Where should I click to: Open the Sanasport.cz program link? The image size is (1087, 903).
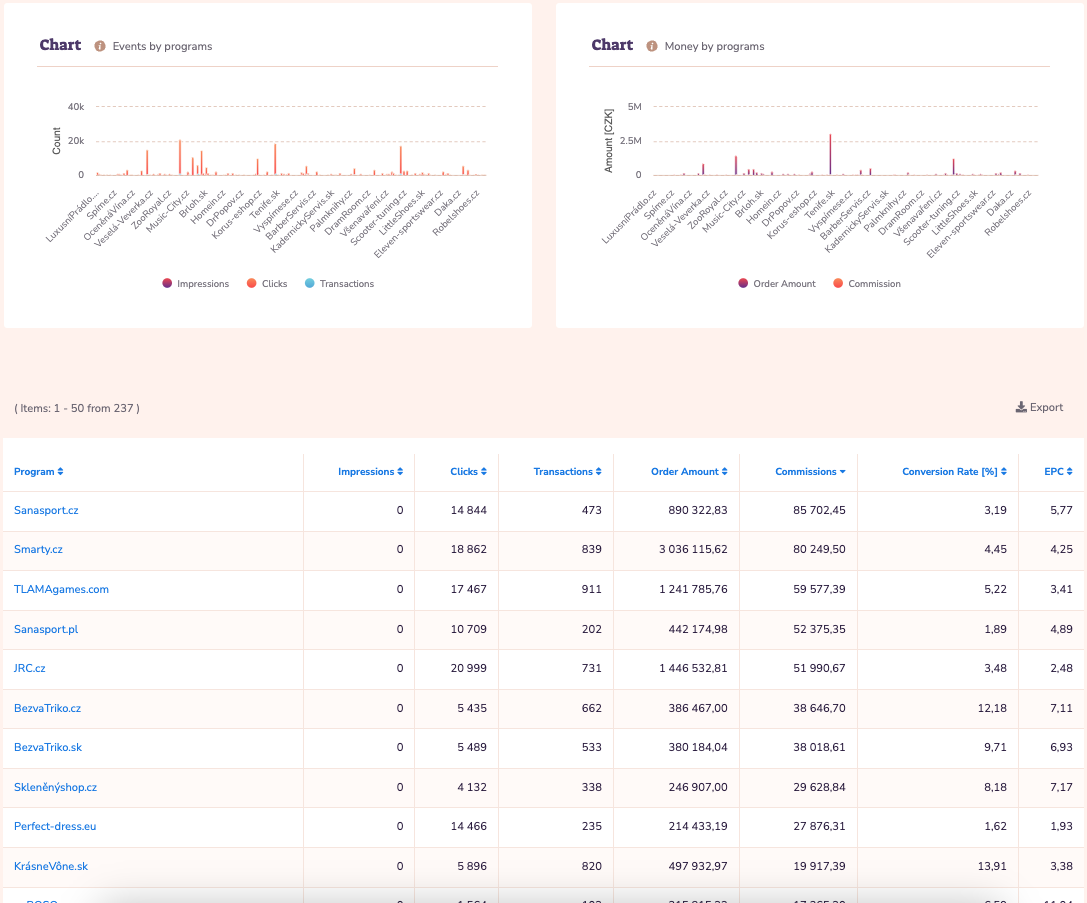click(x=46, y=510)
